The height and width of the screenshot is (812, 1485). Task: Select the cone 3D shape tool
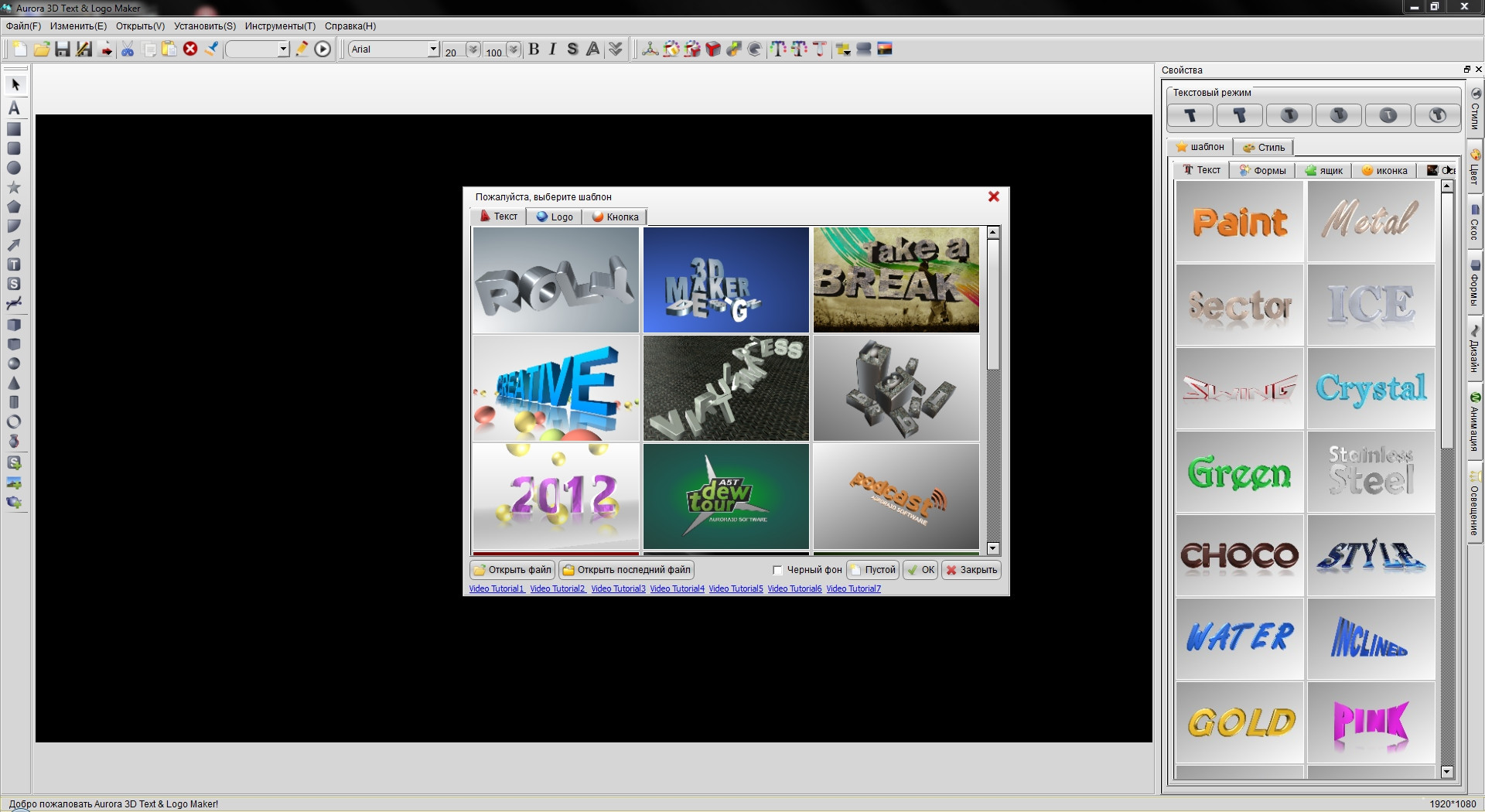coord(14,383)
